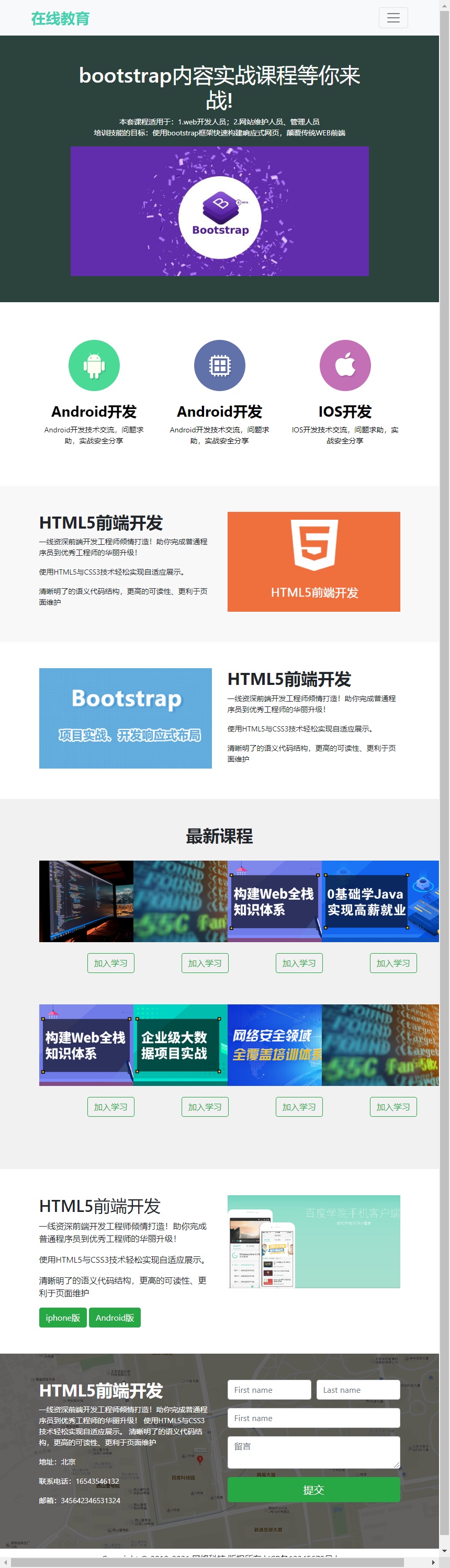
Task: Click the horizontal scrollbar right arrow
Action: click(434, 1563)
